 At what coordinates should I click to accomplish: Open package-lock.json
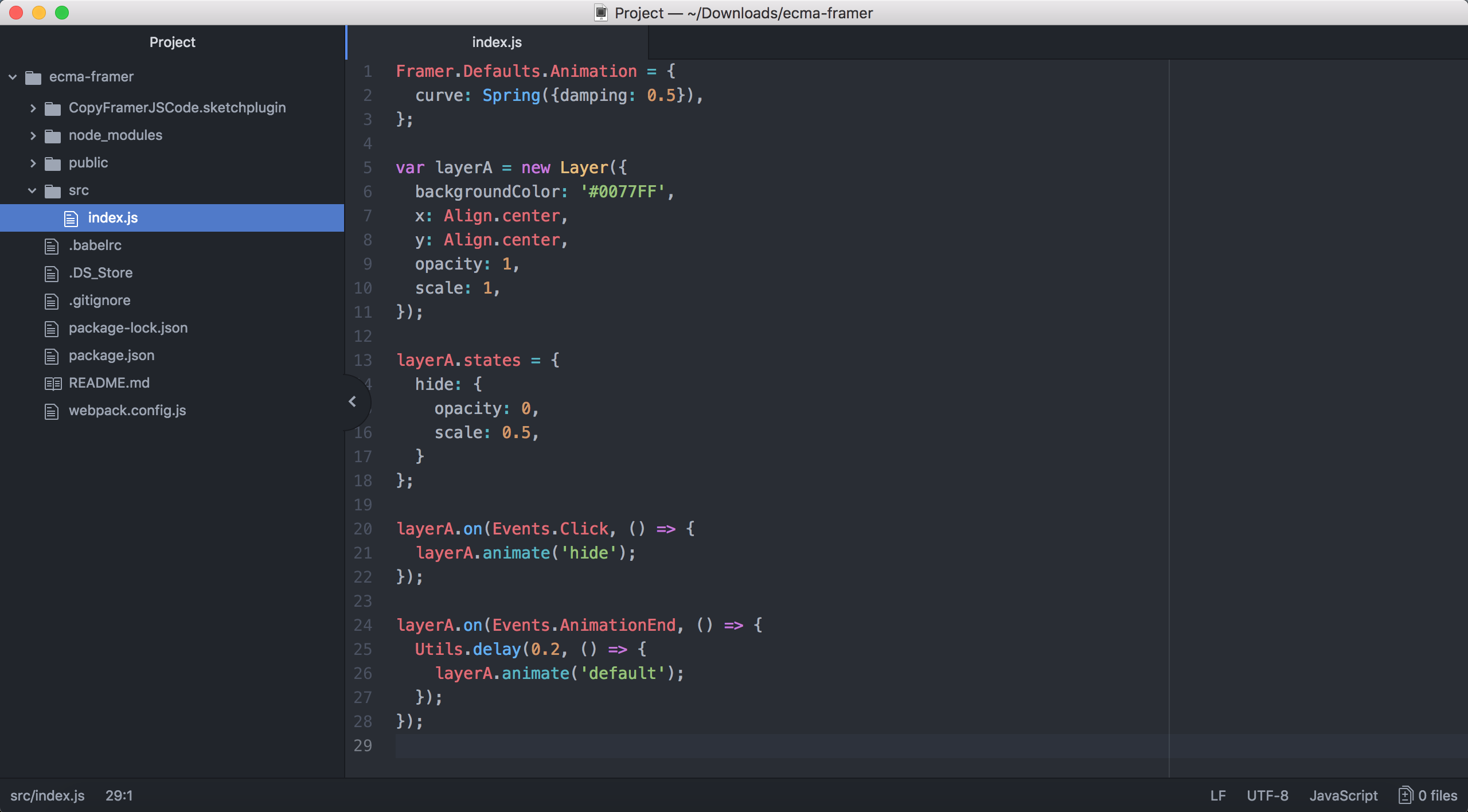pos(128,328)
